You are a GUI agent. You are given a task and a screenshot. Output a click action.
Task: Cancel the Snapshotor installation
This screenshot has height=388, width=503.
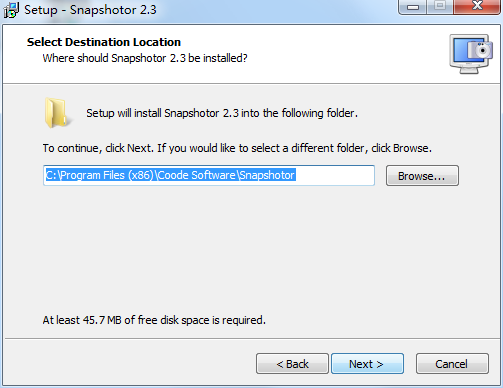[x=452, y=364]
